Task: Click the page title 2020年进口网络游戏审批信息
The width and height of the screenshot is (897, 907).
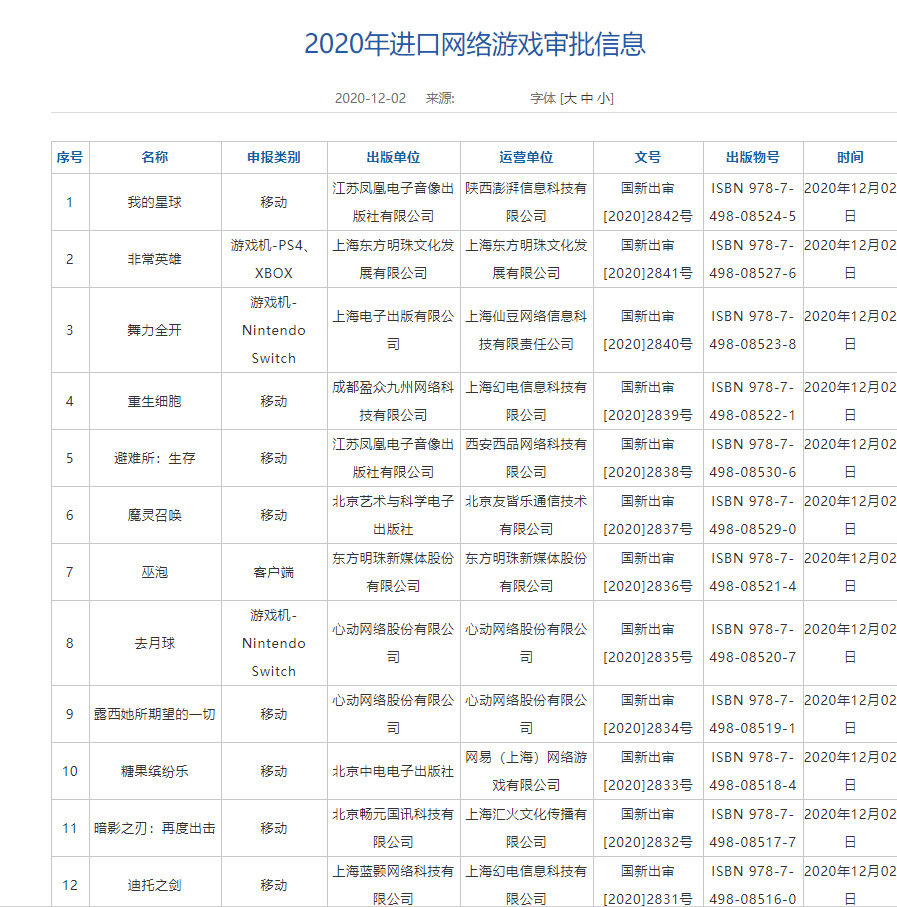Action: pos(475,44)
